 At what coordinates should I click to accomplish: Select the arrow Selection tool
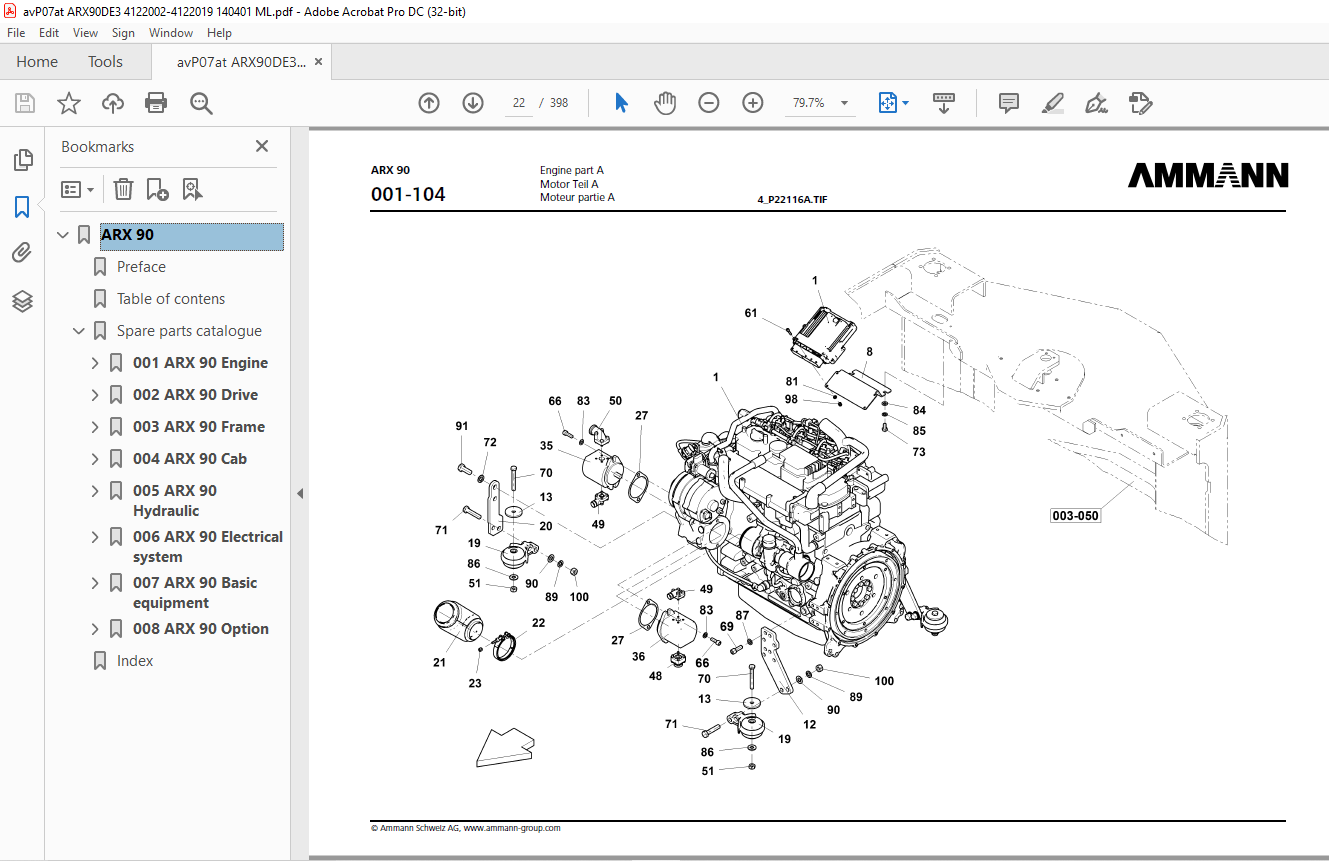[621, 103]
